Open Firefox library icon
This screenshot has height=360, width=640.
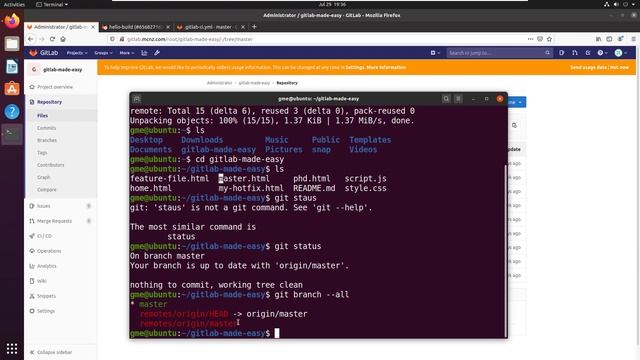coord(598,39)
